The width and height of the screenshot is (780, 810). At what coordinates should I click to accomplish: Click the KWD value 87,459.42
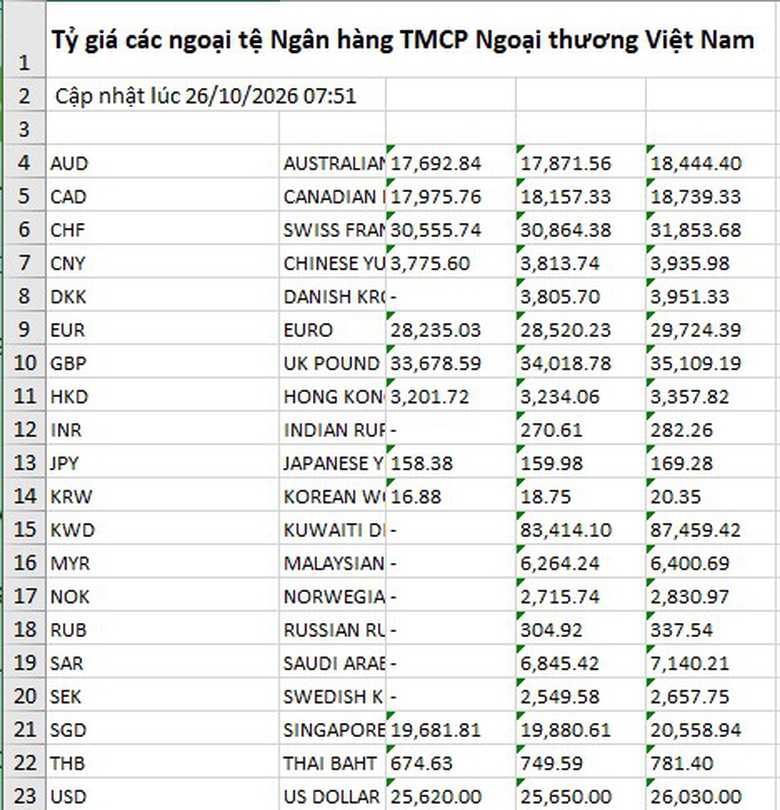coord(712,528)
